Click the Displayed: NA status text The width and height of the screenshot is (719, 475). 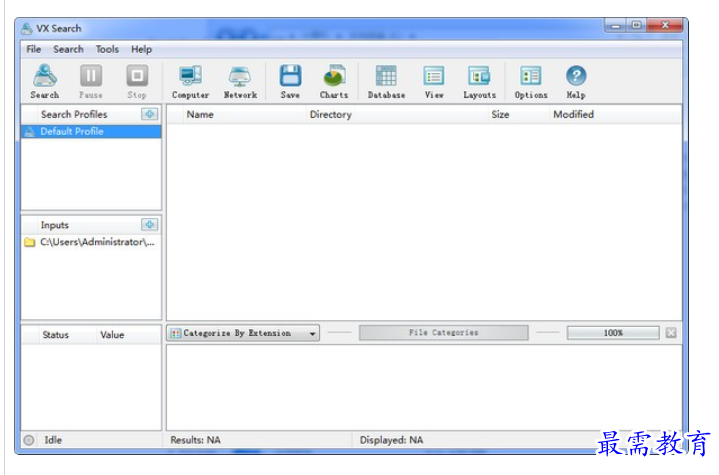pos(391,440)
